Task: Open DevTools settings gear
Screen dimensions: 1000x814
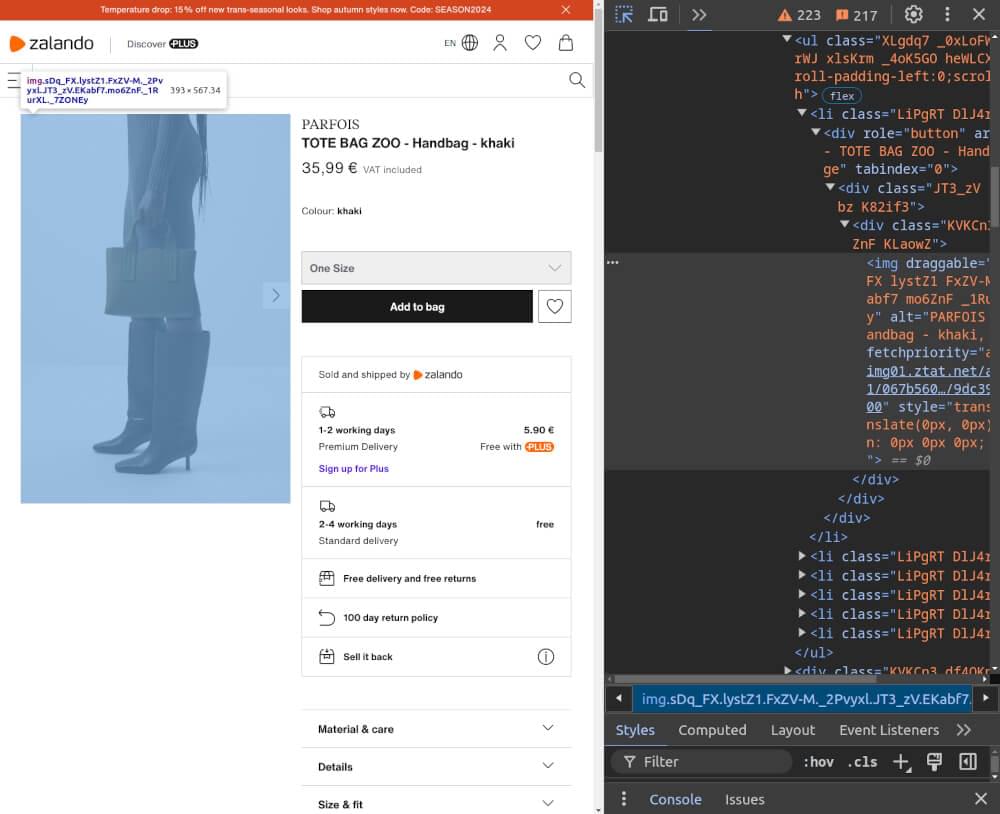Action: pyautogui.click(x=913, y=14)
